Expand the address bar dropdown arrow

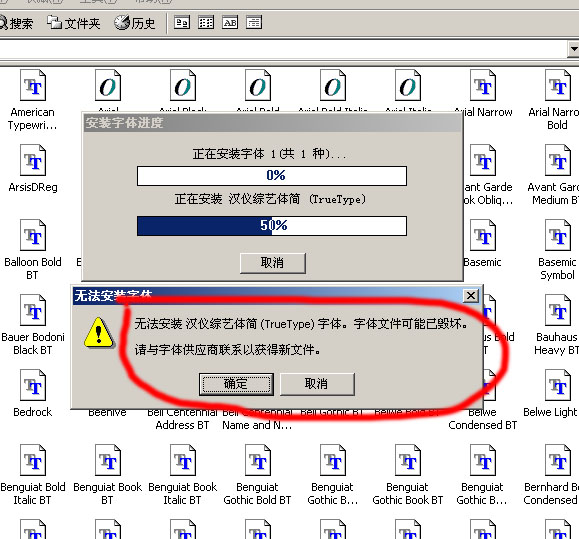573,49
